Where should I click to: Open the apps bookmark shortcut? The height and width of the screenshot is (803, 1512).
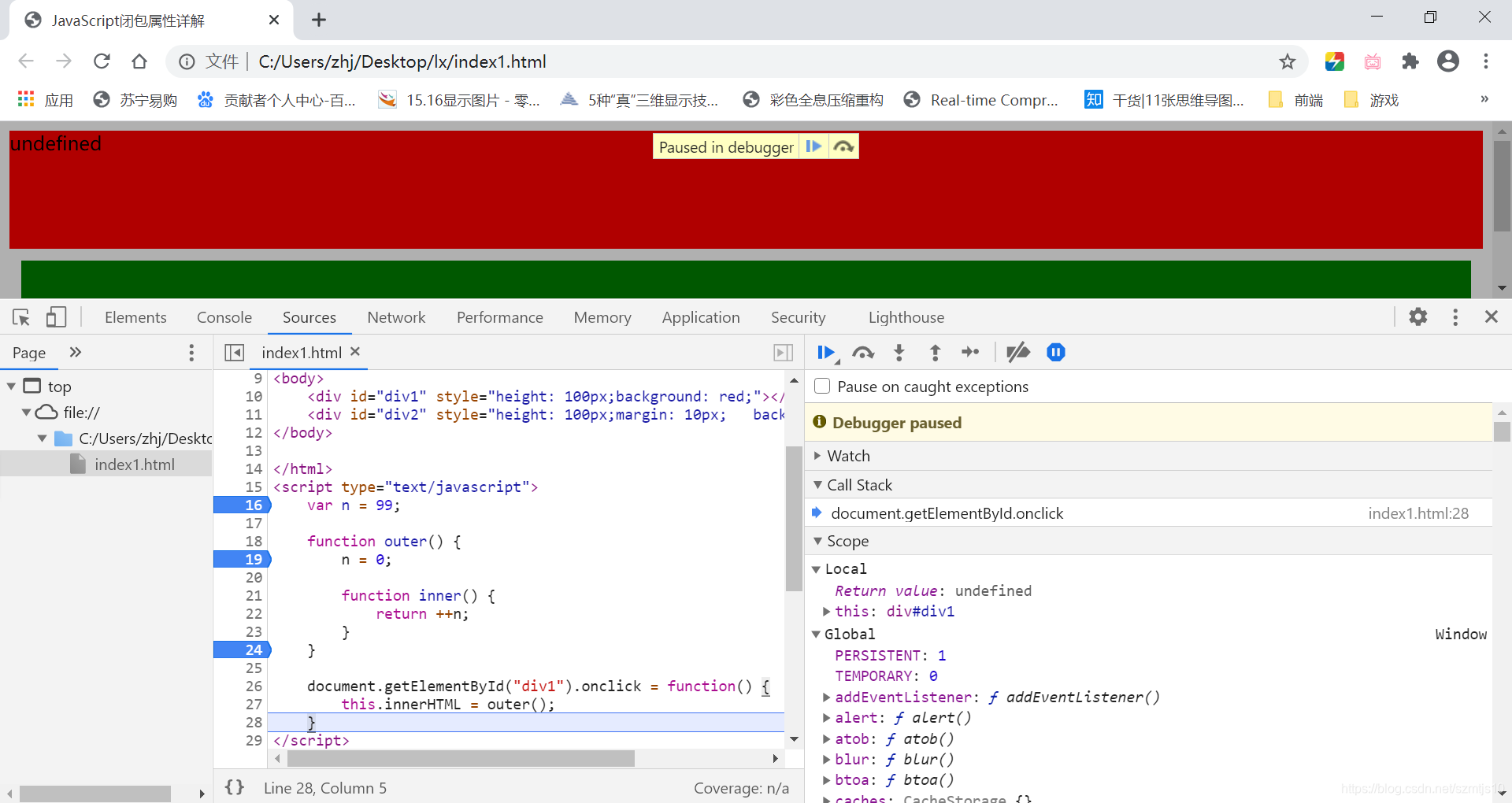click(46, 100)
